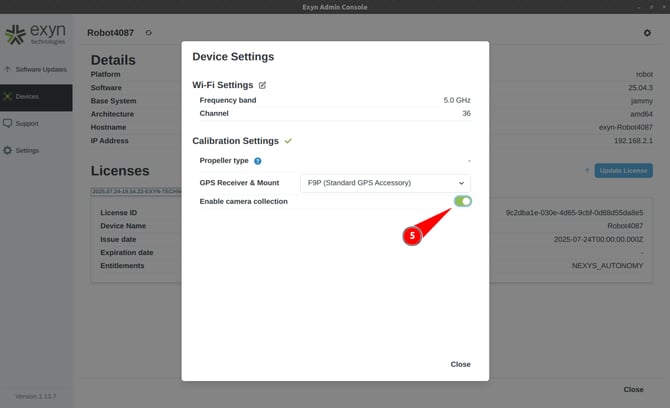The image size is (670, 408).
Task: Click the red number 5 callout marker
Action: (411, 236)
